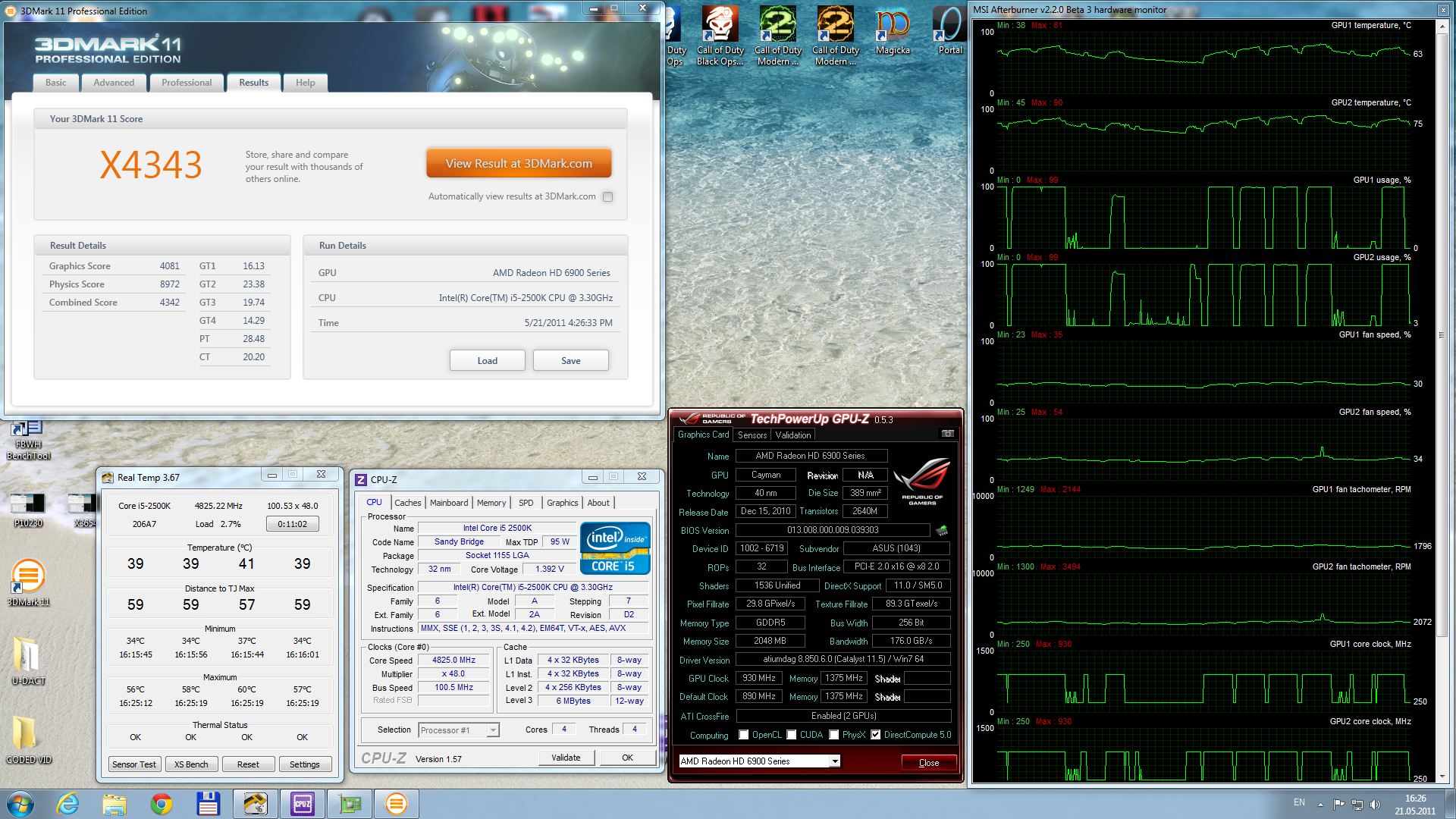Open the About tab in CPU-Z
1456x819 pixels.
click(x=598, y=503)
